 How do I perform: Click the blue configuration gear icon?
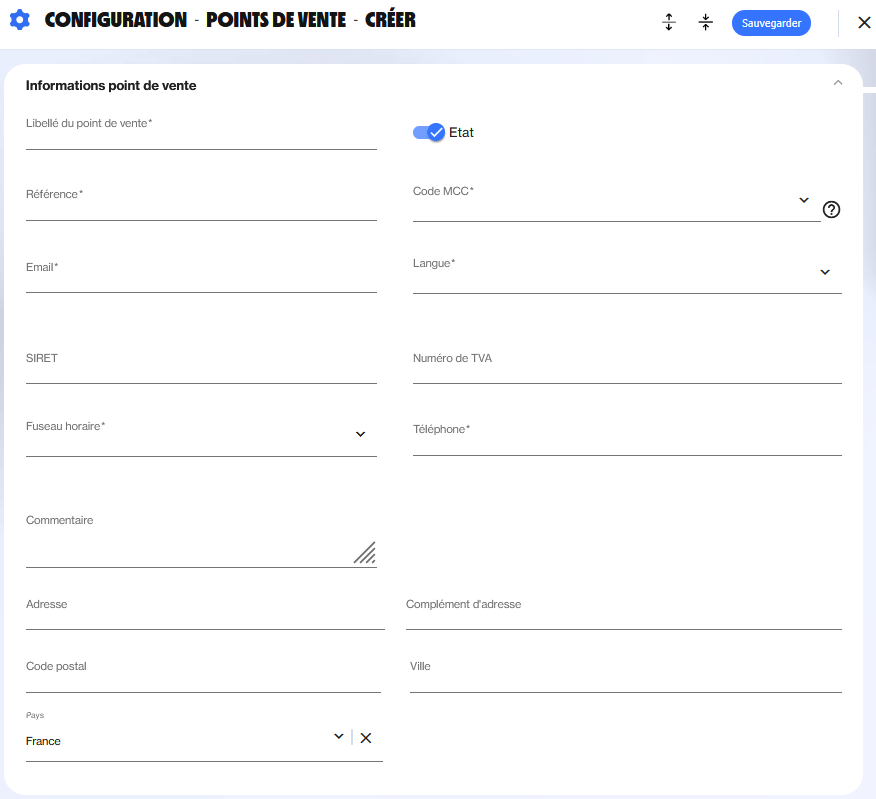(x=20, y=20)
